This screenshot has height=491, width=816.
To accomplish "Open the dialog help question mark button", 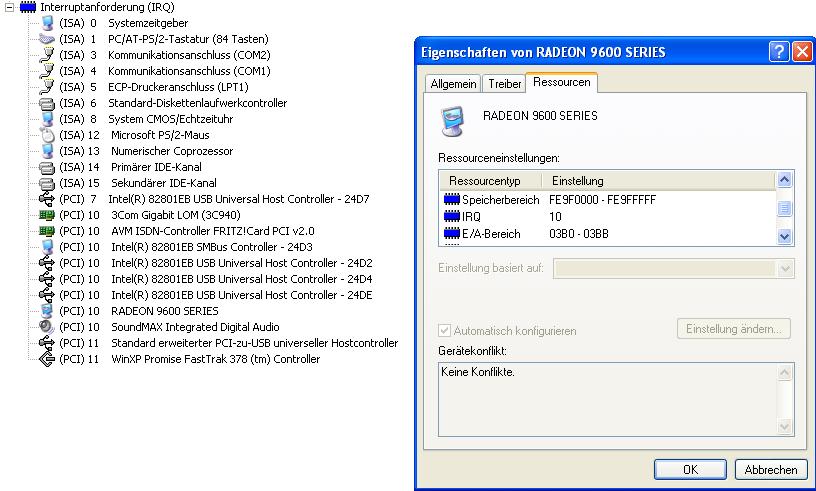I will point(779,52).
